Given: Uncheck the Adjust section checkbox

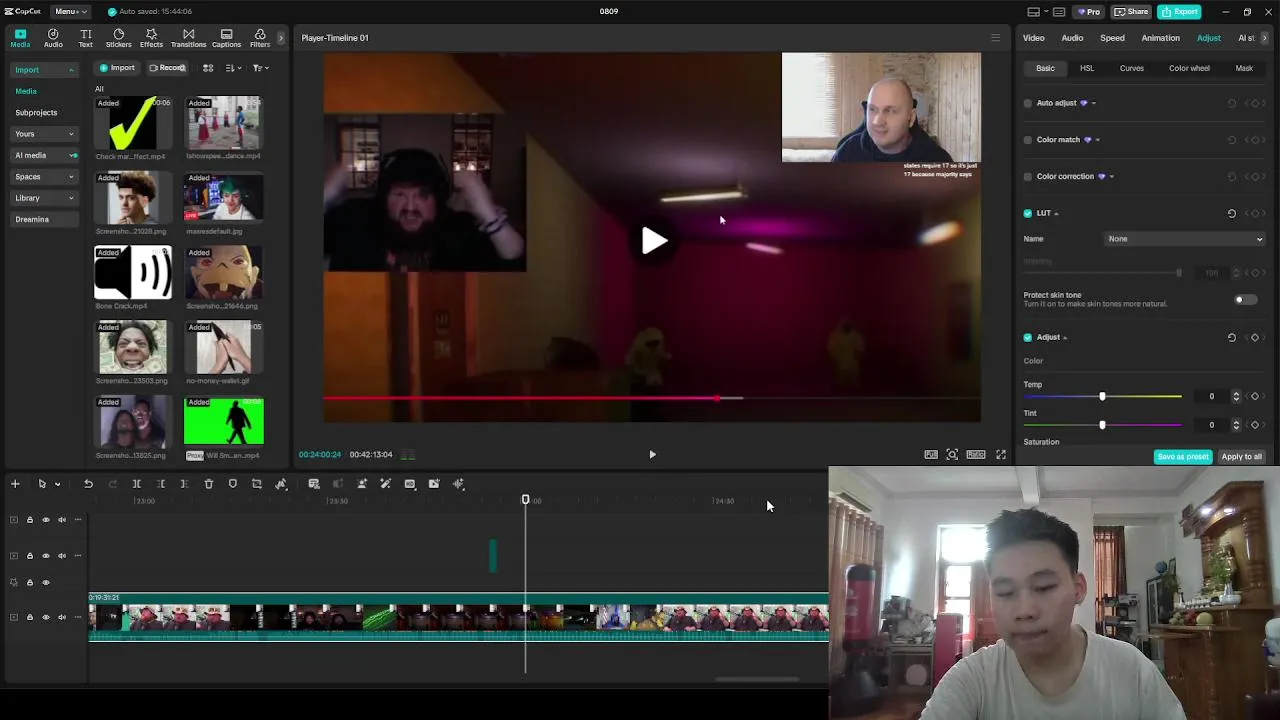Looking at the screenshot, I should coord(1028,337).
